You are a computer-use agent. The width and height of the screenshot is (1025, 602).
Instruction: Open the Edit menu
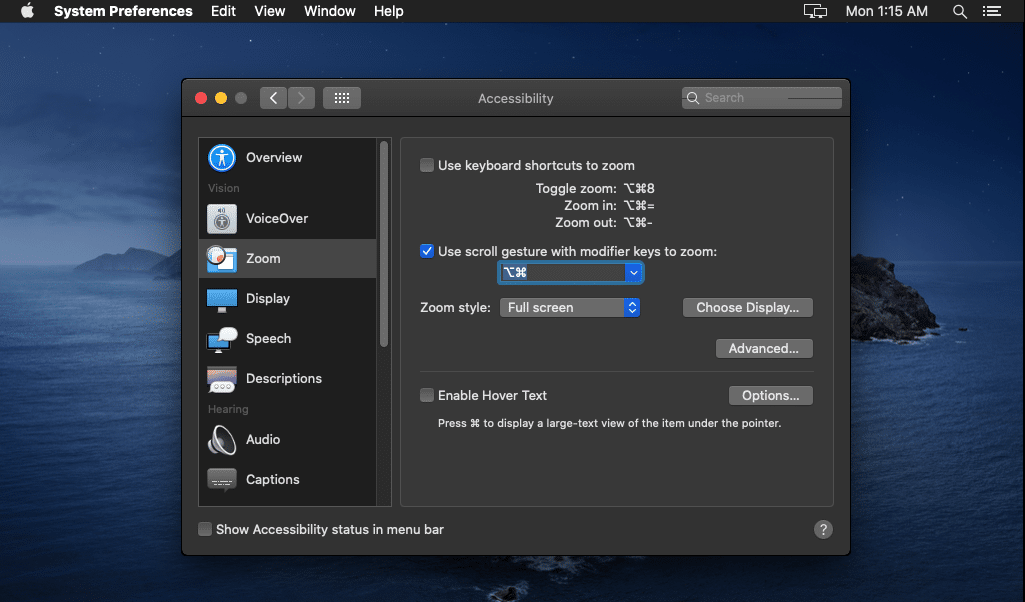coord(223,11)
